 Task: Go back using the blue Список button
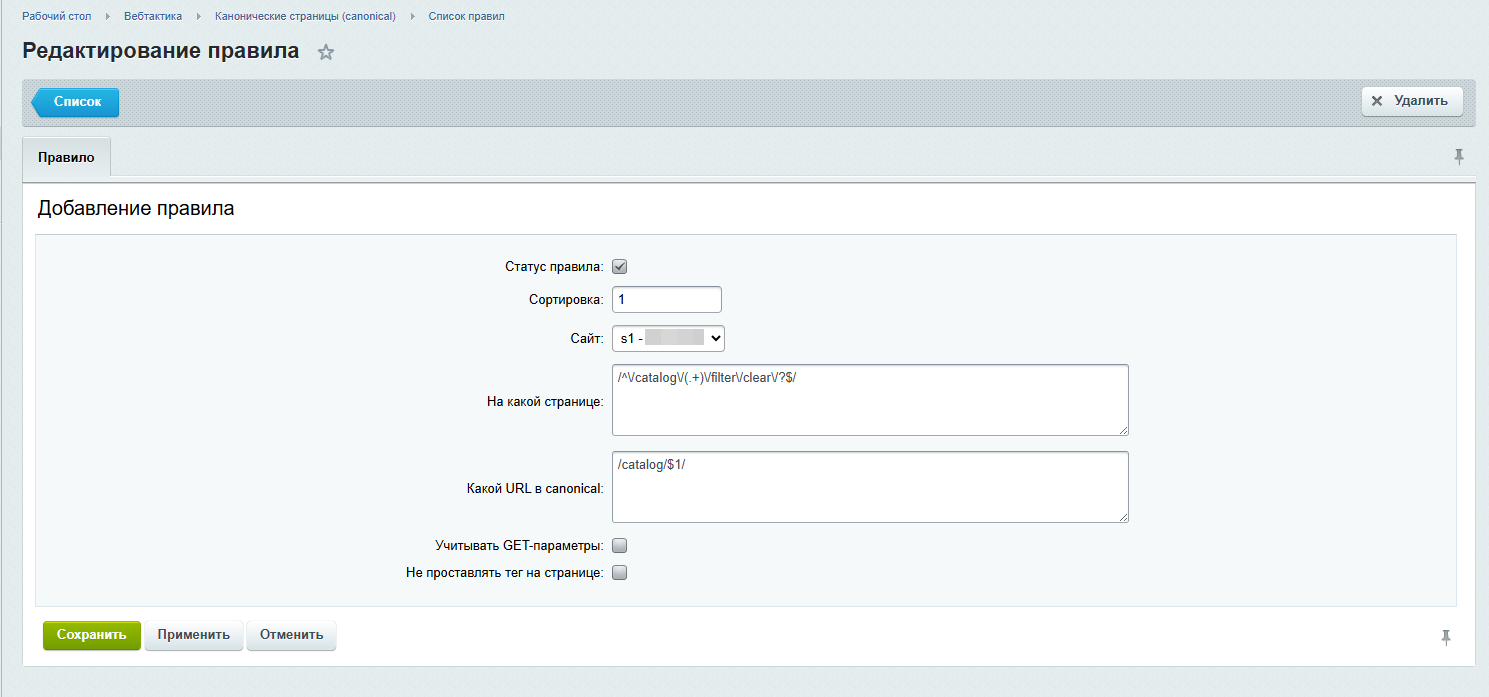77,102
